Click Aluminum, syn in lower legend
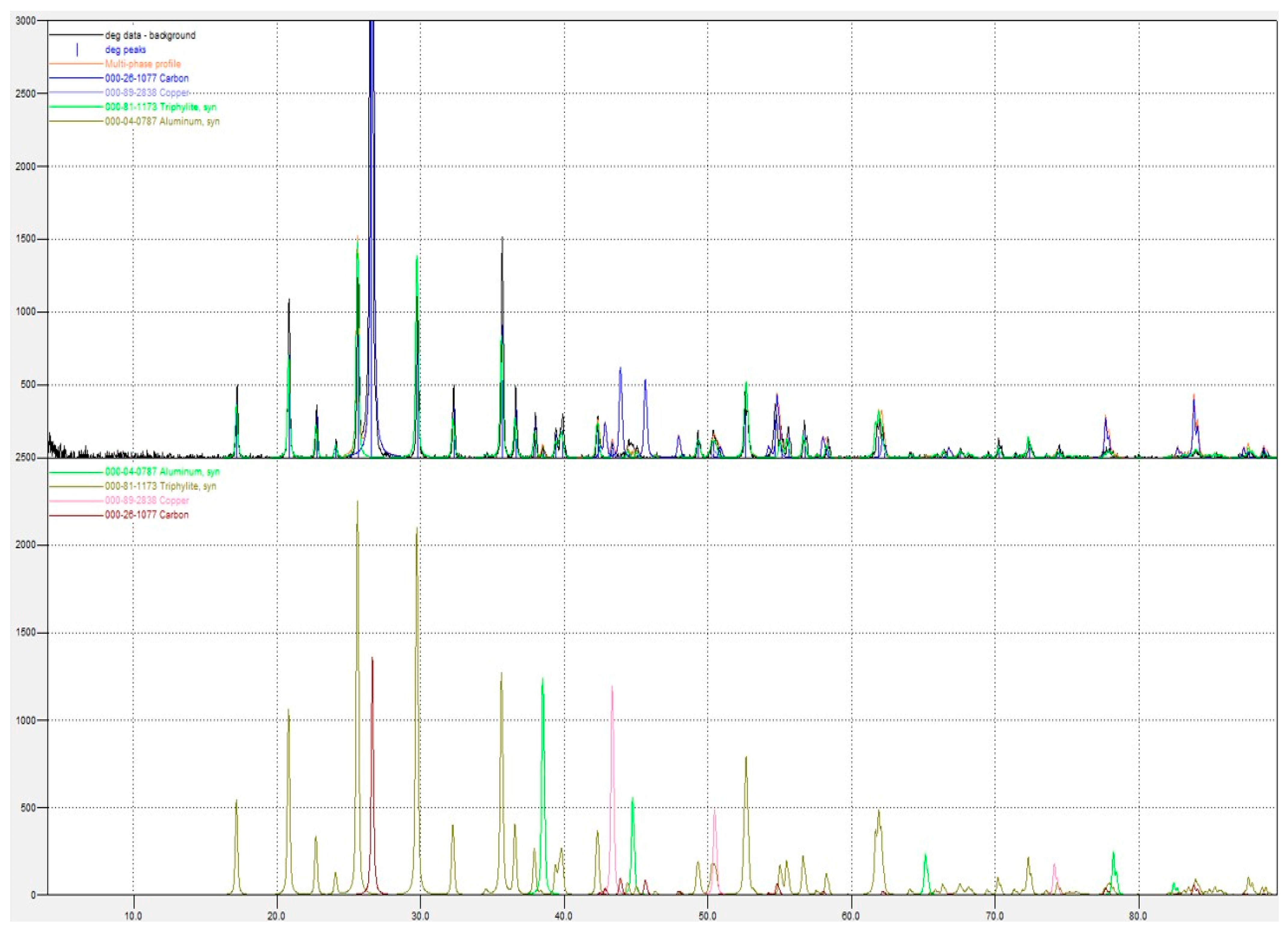 (x=162, y=472)
